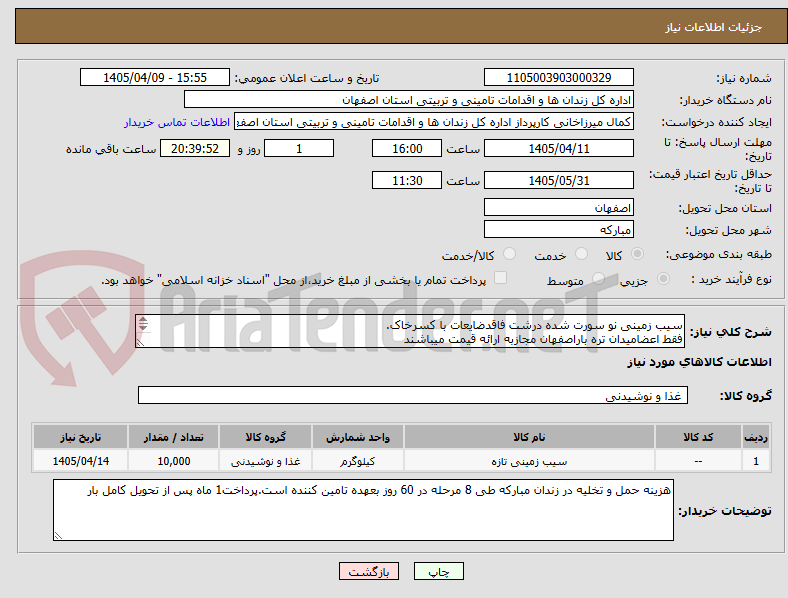Viewport: 788px width, 598px height.
Task: Select the خدمت radio button
Action: pyautogui.click(x=581, y=254)
